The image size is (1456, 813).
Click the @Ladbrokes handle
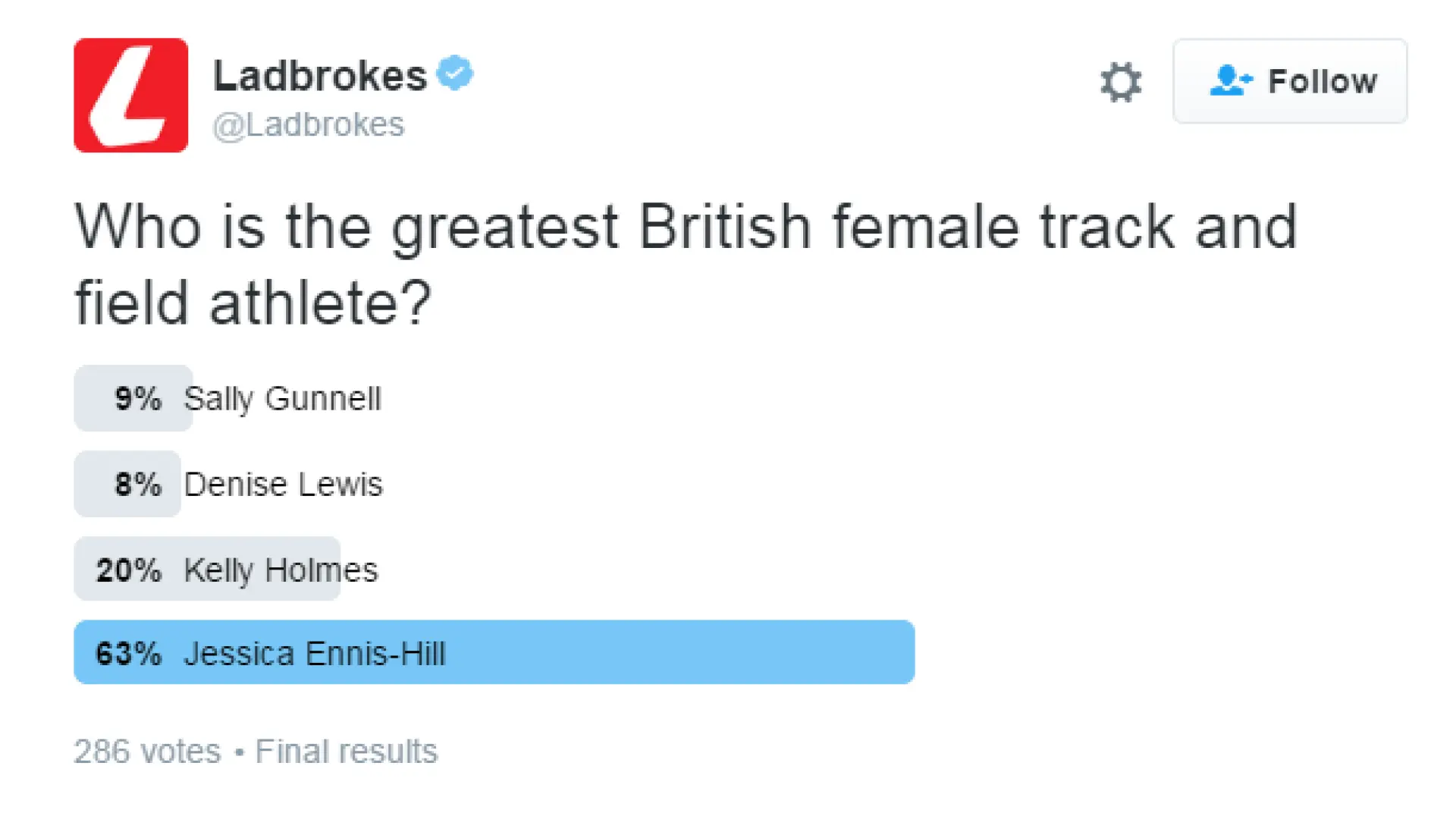(309, 124)
